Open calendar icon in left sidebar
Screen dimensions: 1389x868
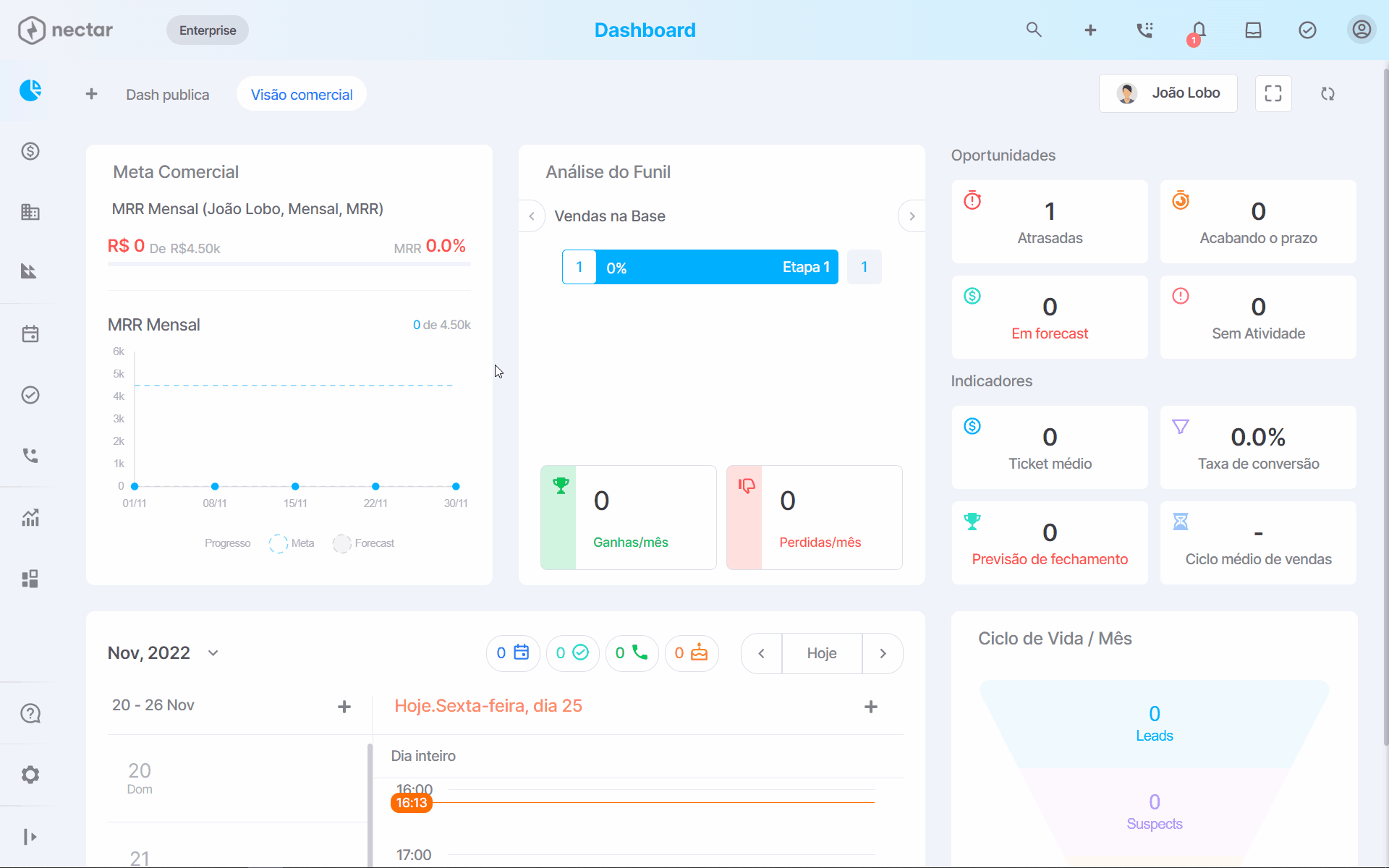coord(30,333)
